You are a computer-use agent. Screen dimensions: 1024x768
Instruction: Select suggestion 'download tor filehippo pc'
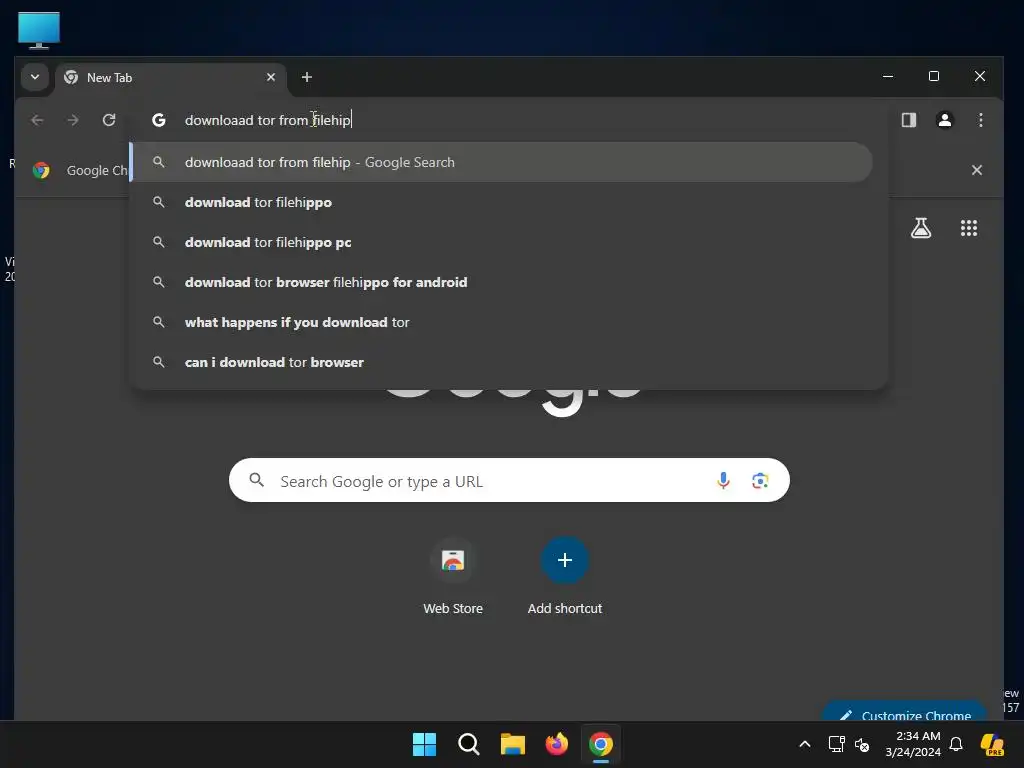click(x=502, y=242)
